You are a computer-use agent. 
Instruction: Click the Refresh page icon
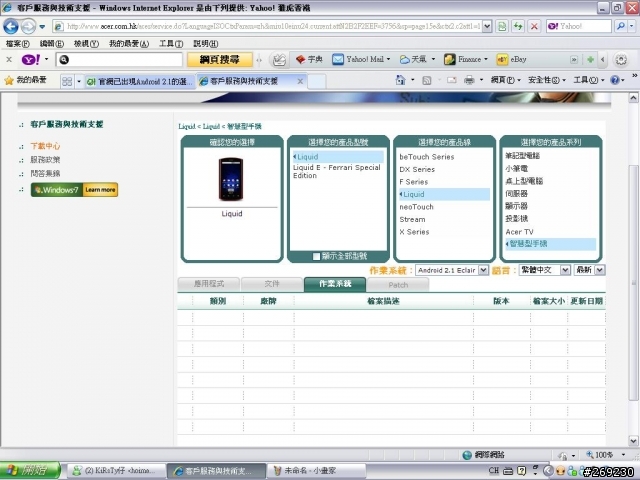(518, 27)
